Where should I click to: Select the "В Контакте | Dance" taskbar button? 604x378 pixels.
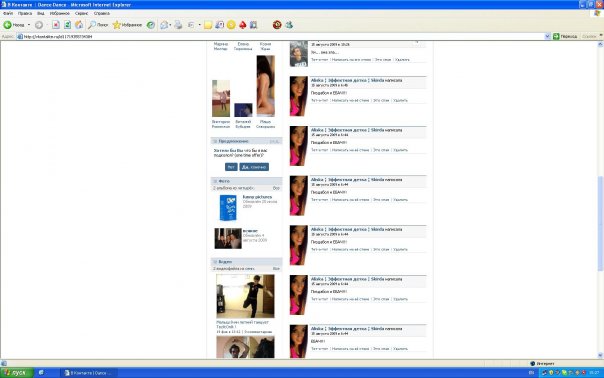(89, 373)
